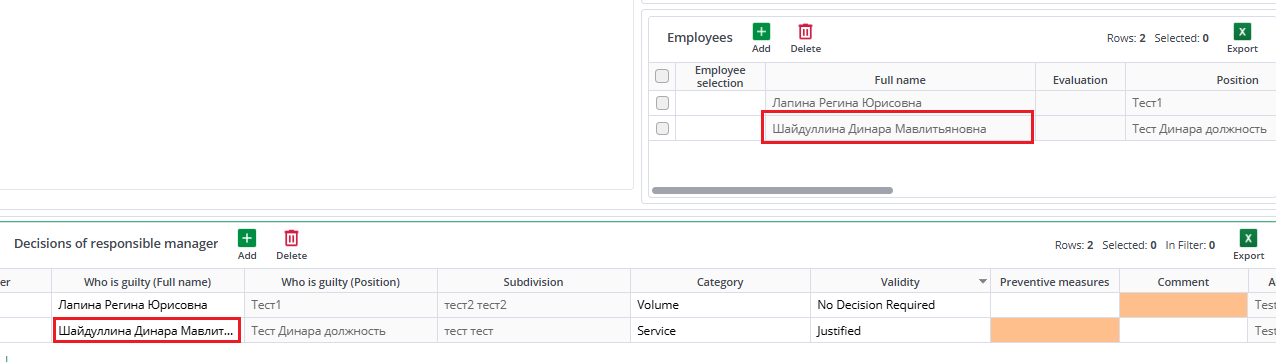This screenshot has height=362, width=1276.
Task: Click orange Comment cell in Лапина row
Action: click(1183, 304)
